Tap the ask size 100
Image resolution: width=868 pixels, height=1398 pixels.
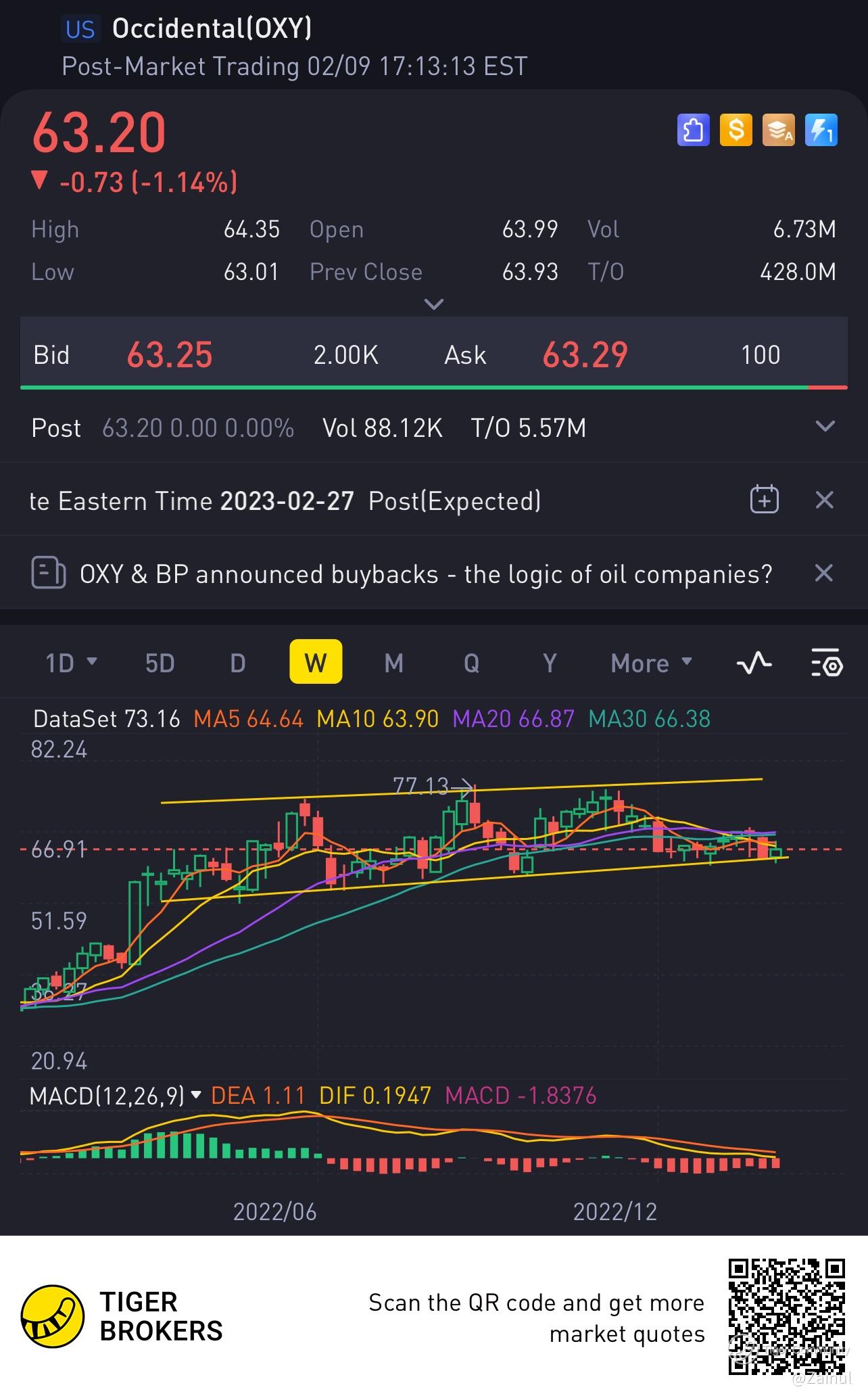click(x=761, y=355)
